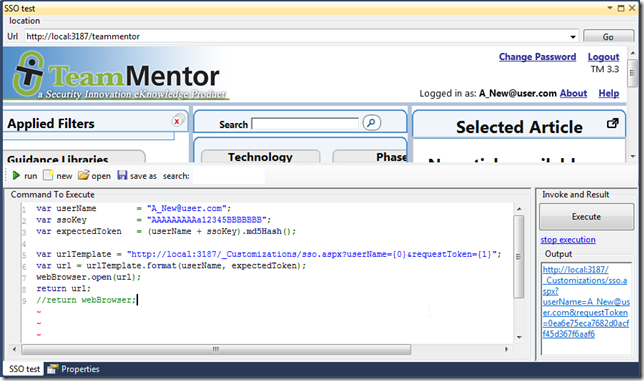Click the toolbar search field

229,176
